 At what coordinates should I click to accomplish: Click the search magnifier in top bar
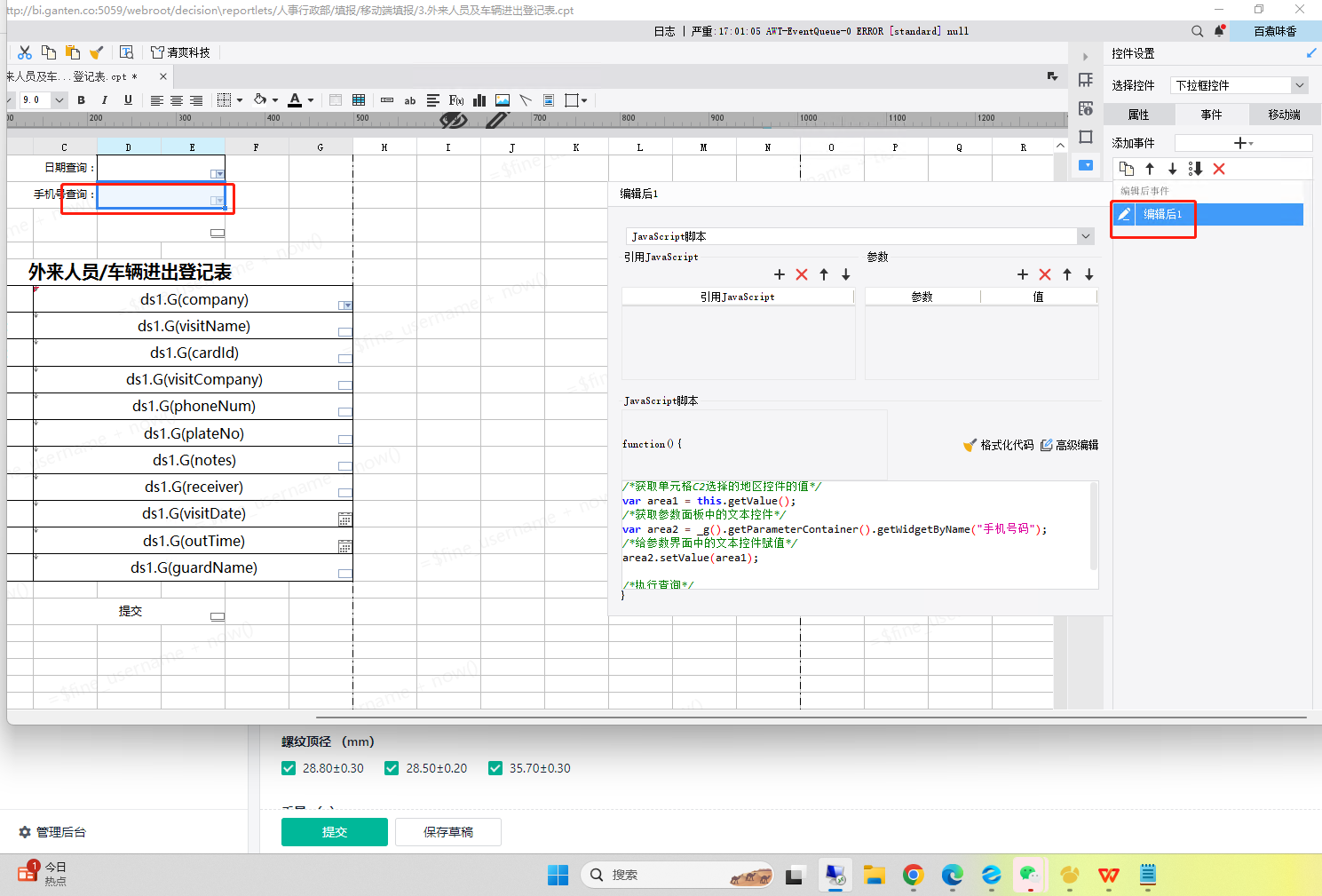pyautogui.click(x=1198, y=31)
